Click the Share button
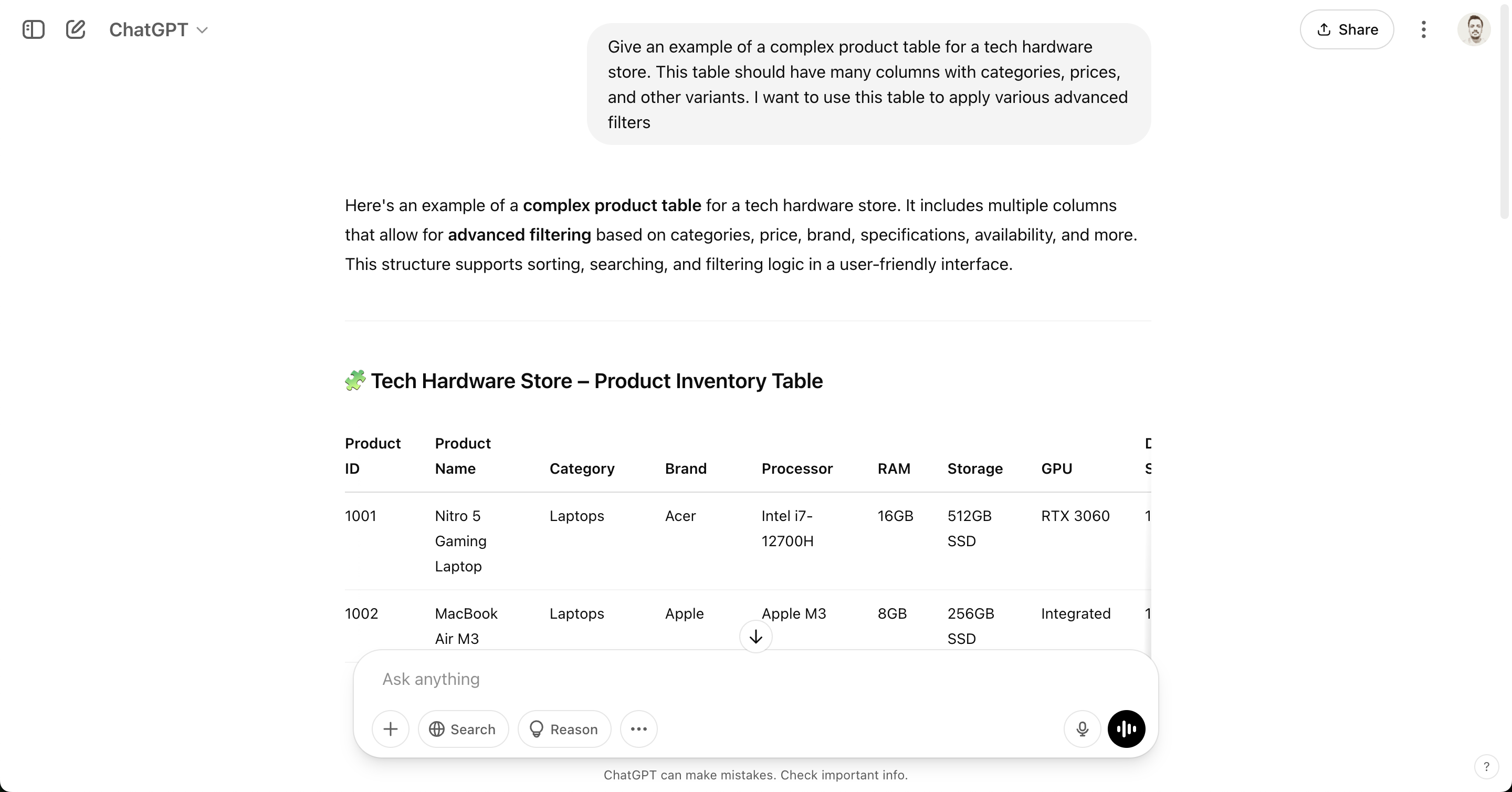The width and height of the screenshot is (1512, 792). click(1347, 29)
